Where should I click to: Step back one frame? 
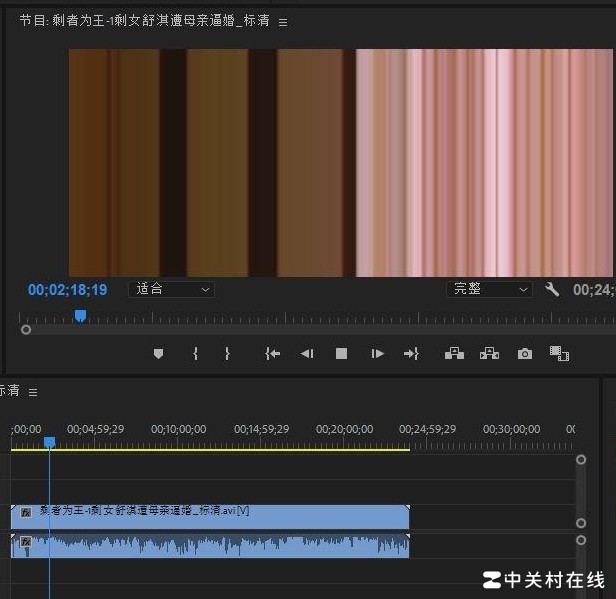tap(307, 354)
